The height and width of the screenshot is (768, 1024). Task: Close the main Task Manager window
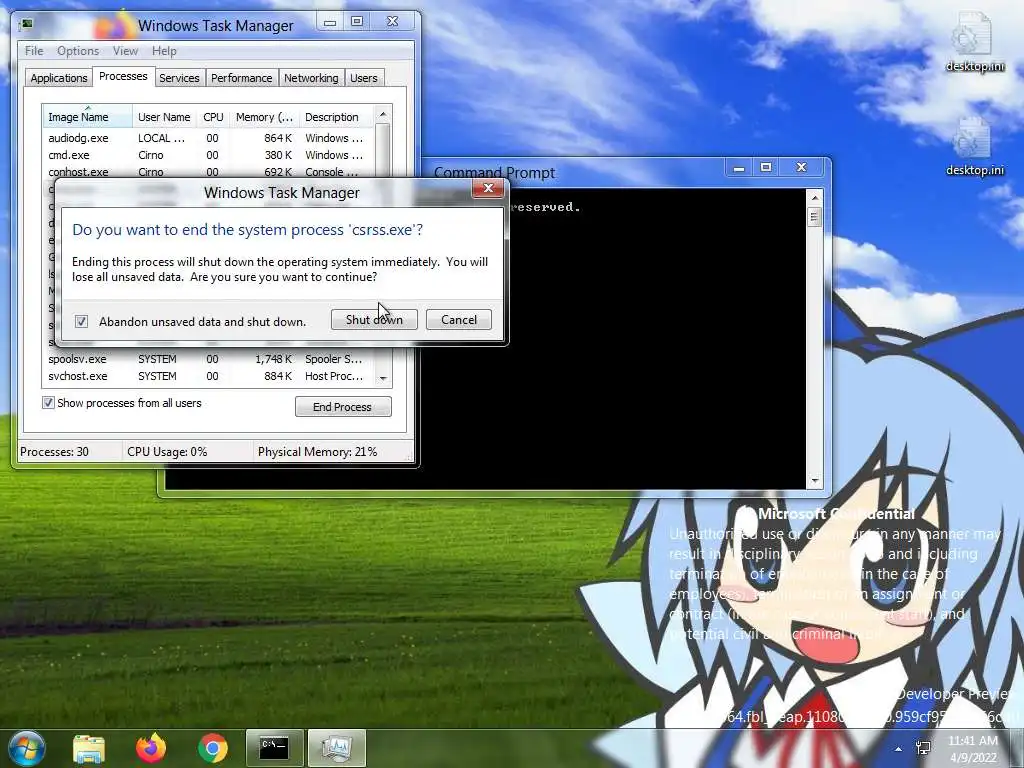[392, 22]
